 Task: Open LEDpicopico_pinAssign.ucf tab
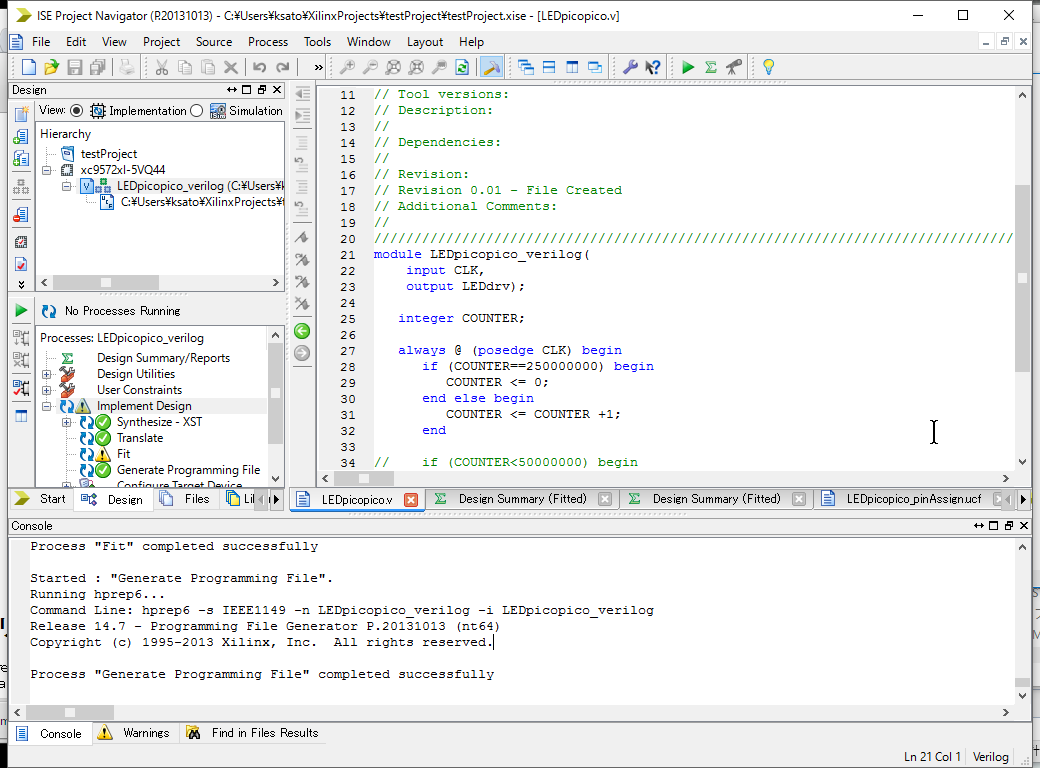pos(913,499)
